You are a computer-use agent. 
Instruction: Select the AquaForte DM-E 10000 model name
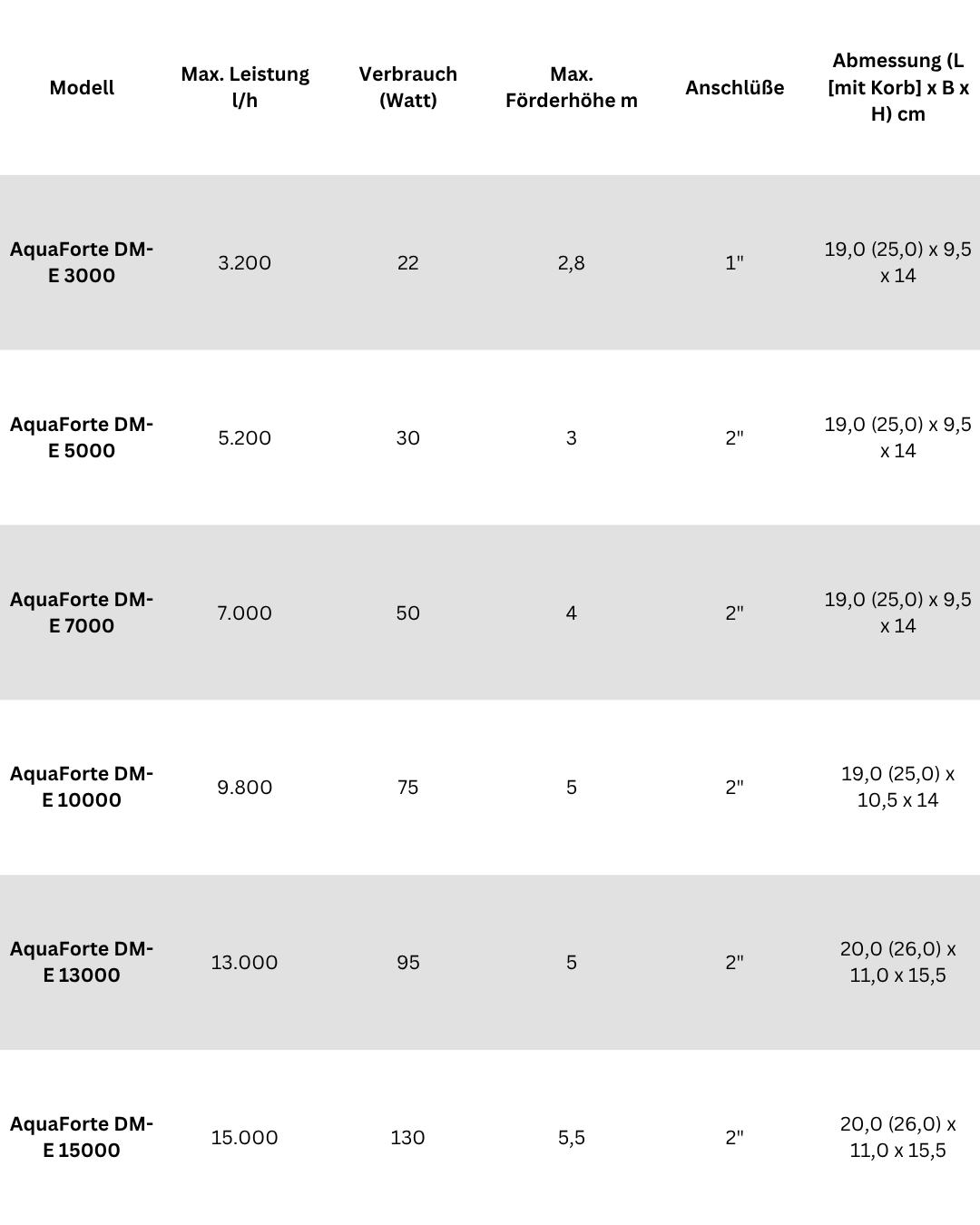pos(82,787)
